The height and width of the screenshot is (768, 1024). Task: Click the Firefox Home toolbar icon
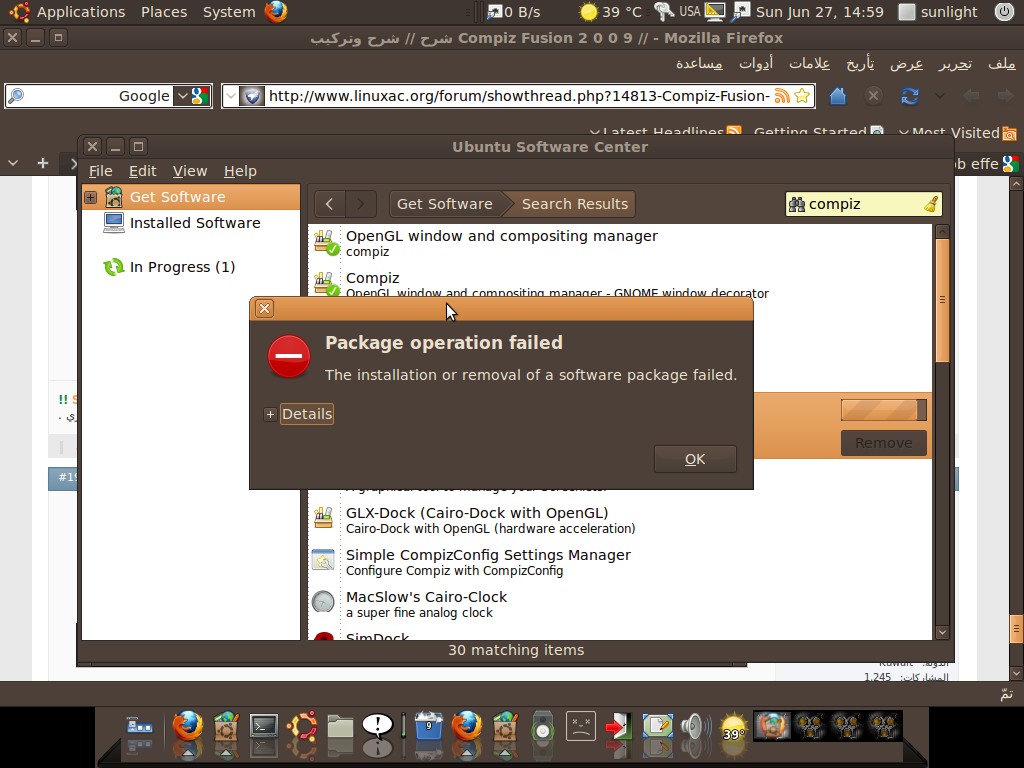[x=838, y=96]
